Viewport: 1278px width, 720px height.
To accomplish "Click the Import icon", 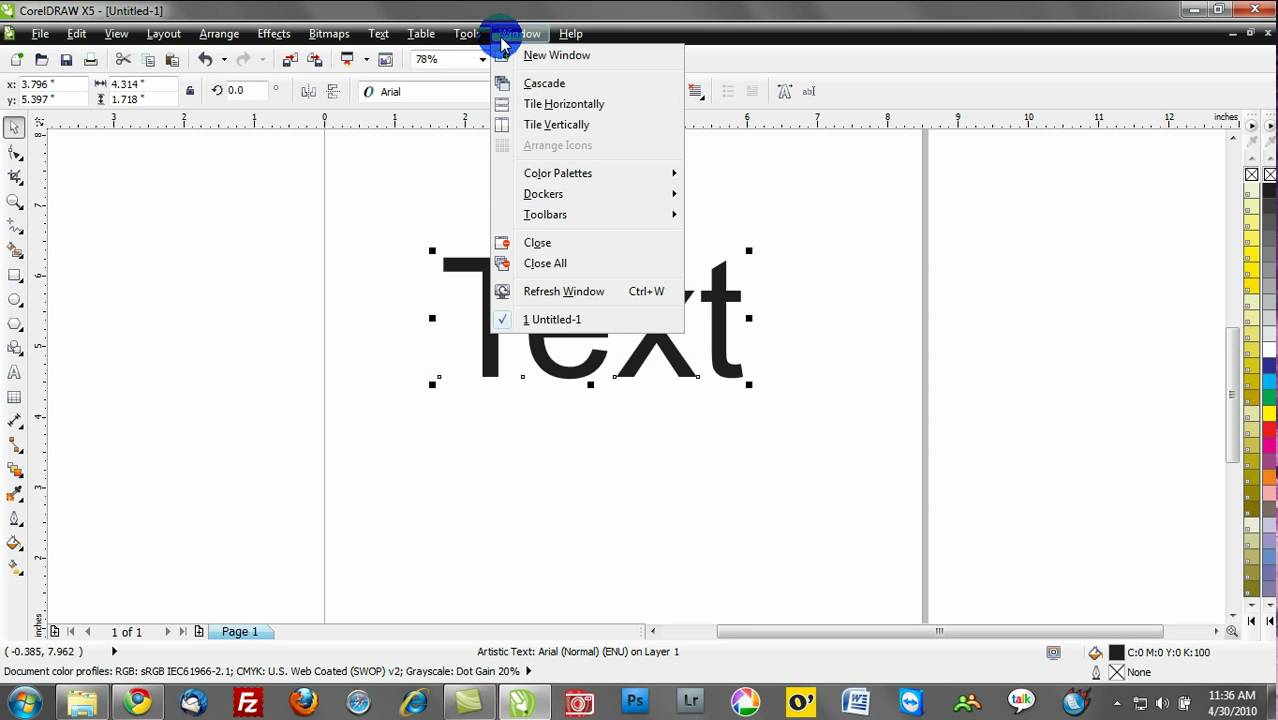I will (x=290, y=60).
